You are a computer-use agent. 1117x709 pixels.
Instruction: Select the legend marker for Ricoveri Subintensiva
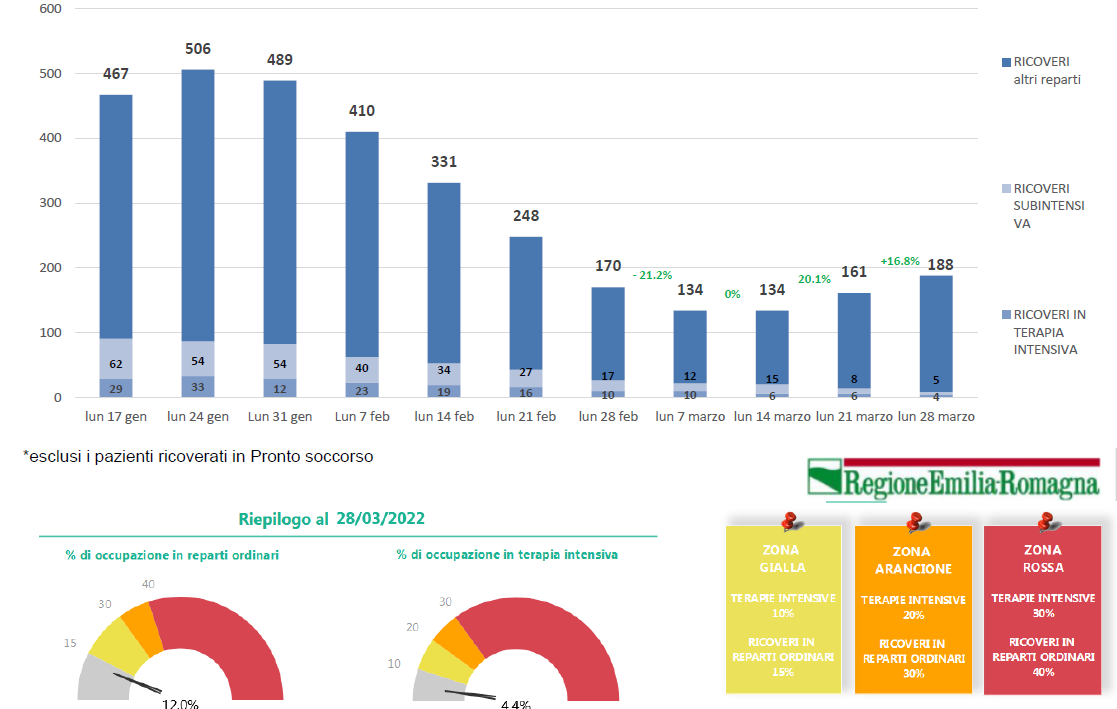point(1005,188)
